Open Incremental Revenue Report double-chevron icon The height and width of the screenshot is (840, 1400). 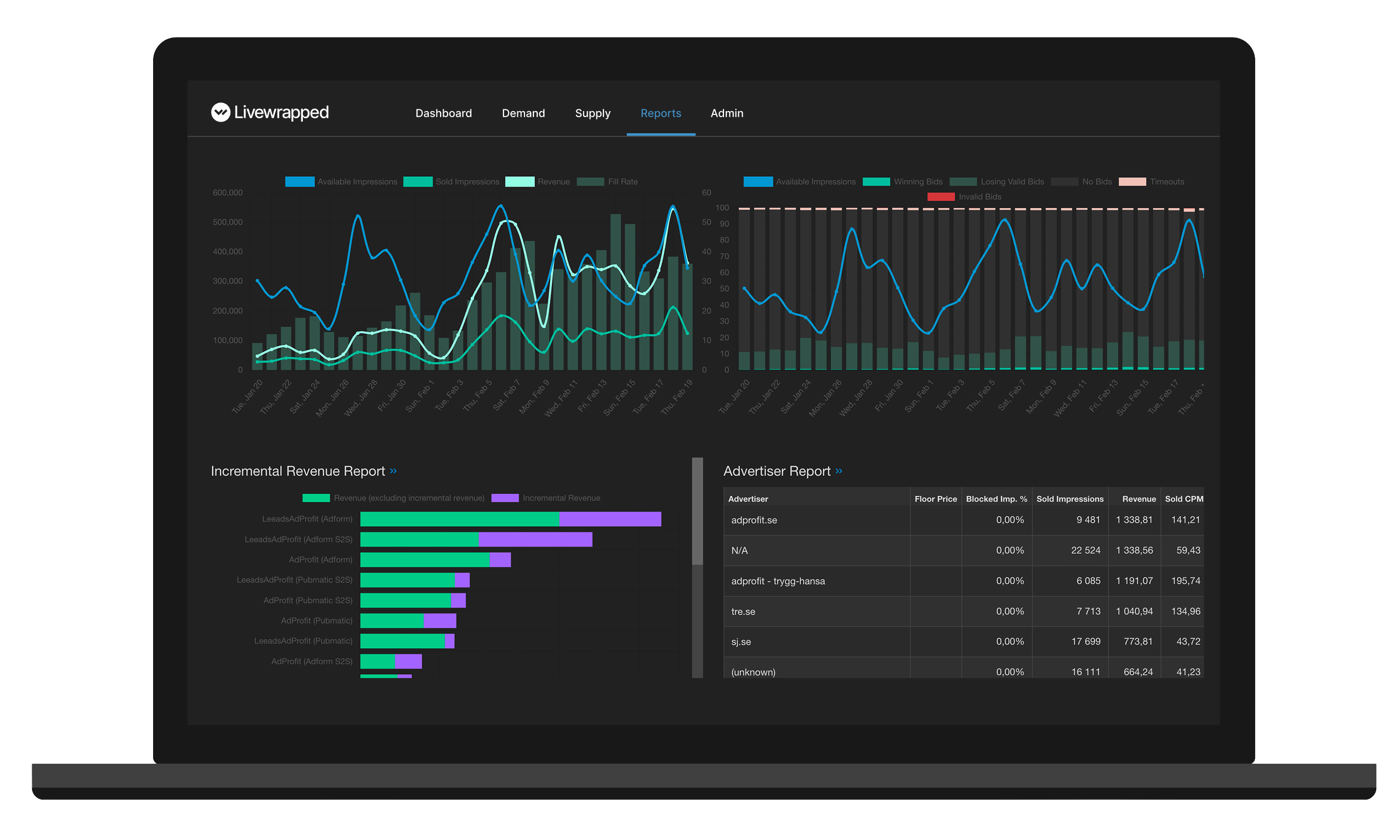pyautogui.click(x=393, y=470)
